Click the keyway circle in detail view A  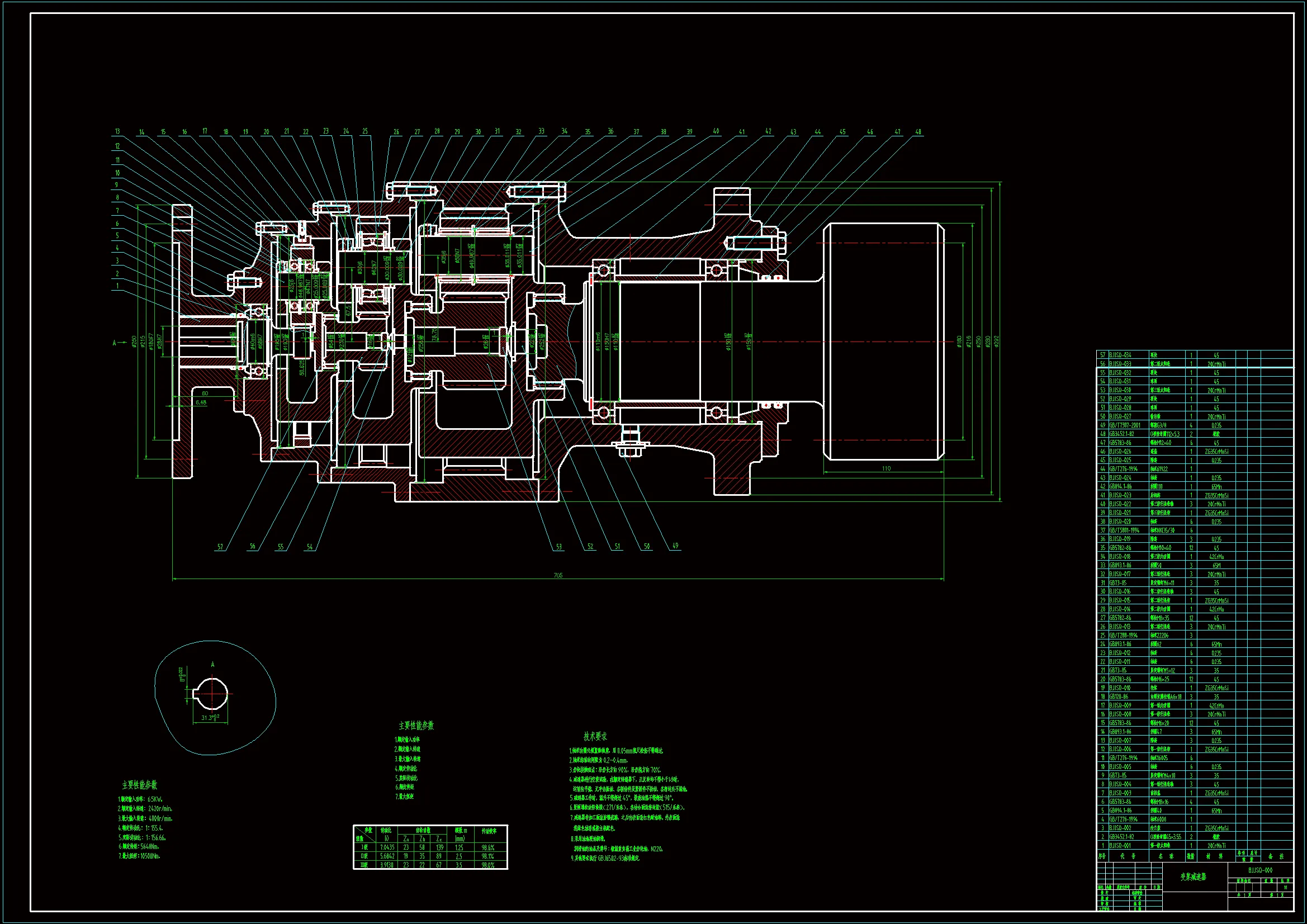coord(212,694)
